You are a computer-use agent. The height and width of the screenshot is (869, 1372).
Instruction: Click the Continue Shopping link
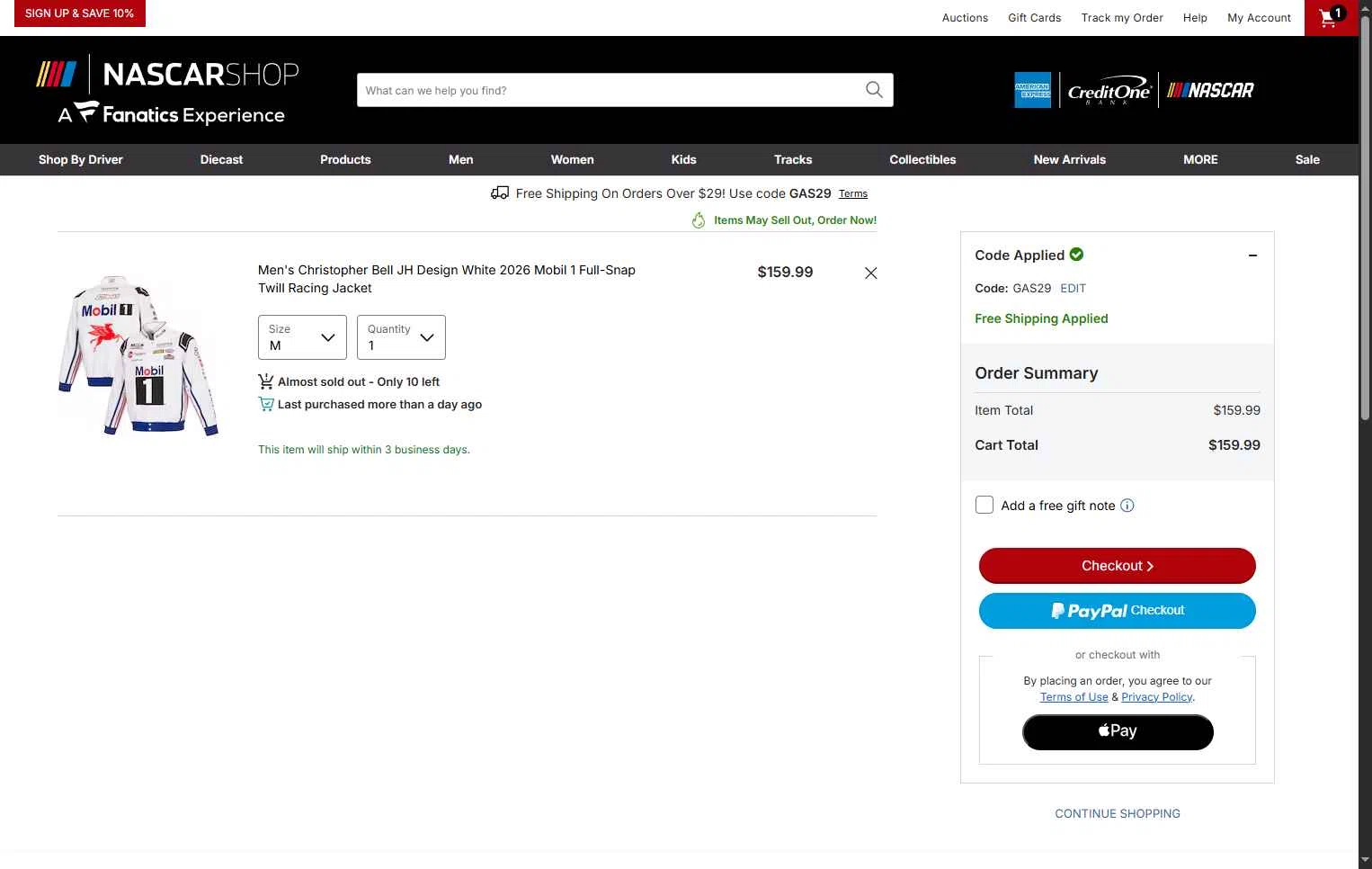[1118, 813]
